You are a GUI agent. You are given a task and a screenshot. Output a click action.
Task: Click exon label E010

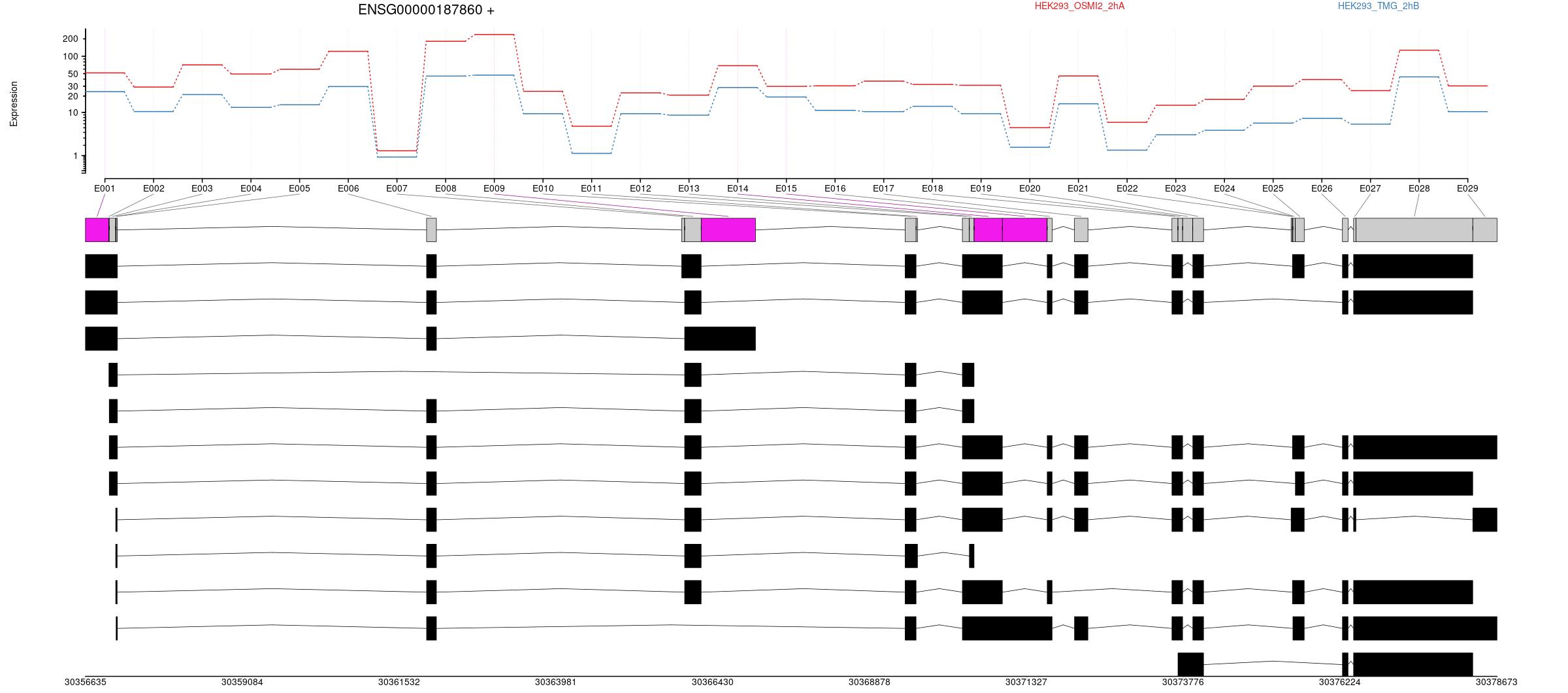click(x=543, y=188)
